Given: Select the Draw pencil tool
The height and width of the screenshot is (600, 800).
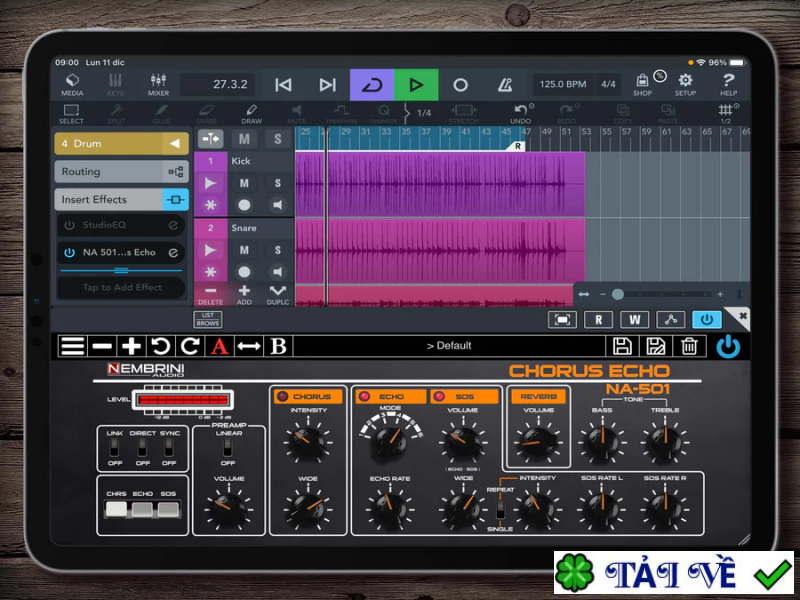Looking at the screenshot, I should click(x=251, y=113).
